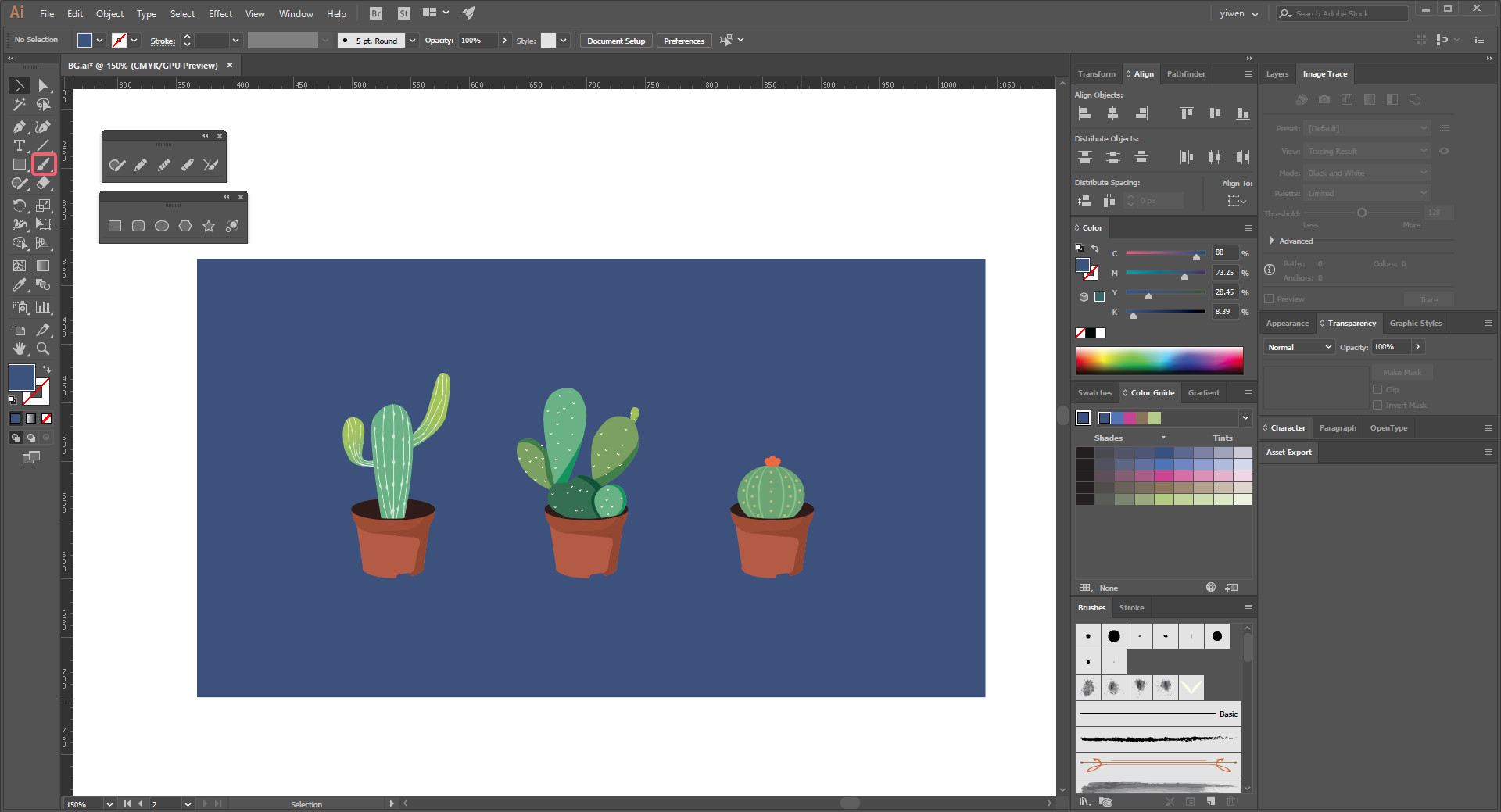Select the Type tool

coord(20,145)
